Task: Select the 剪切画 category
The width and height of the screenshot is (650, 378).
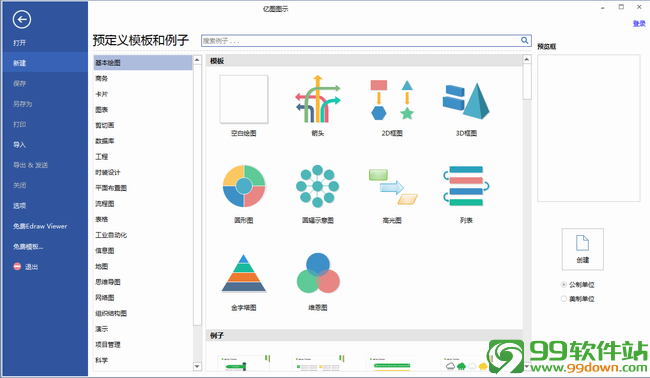Action: [x=104, y=125]
